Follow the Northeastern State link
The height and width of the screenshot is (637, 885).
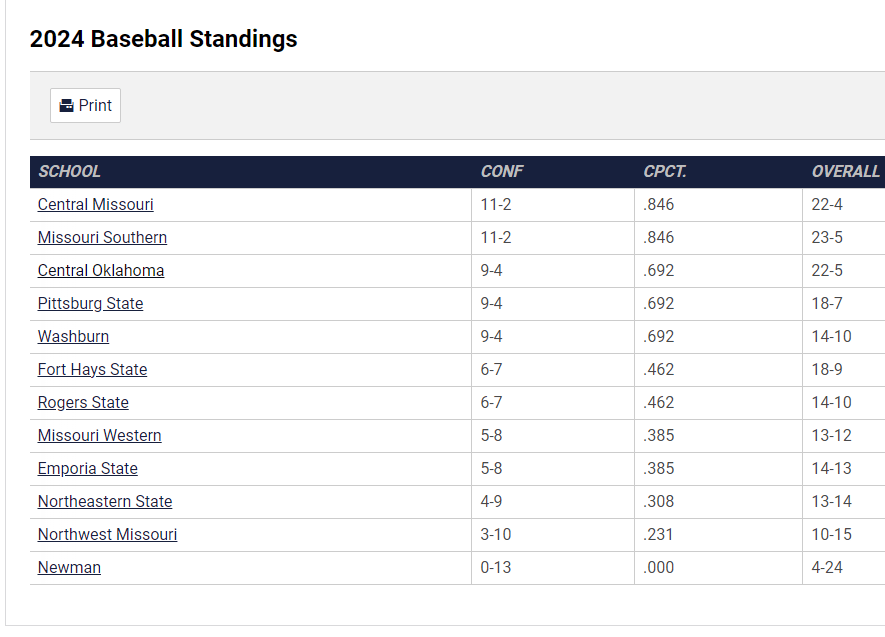pos(105,502)
